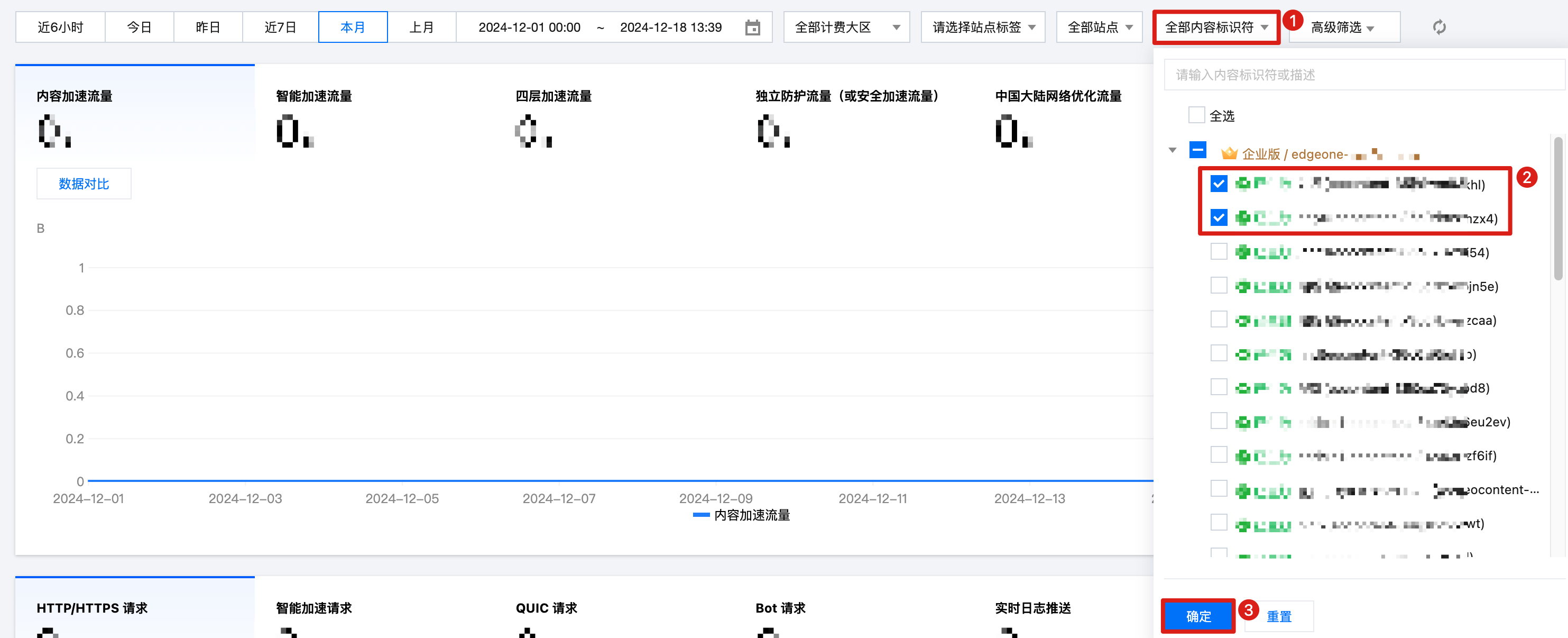
Task: Check the checkbox for the item ending zcaa)
Action: (1219, 320)
